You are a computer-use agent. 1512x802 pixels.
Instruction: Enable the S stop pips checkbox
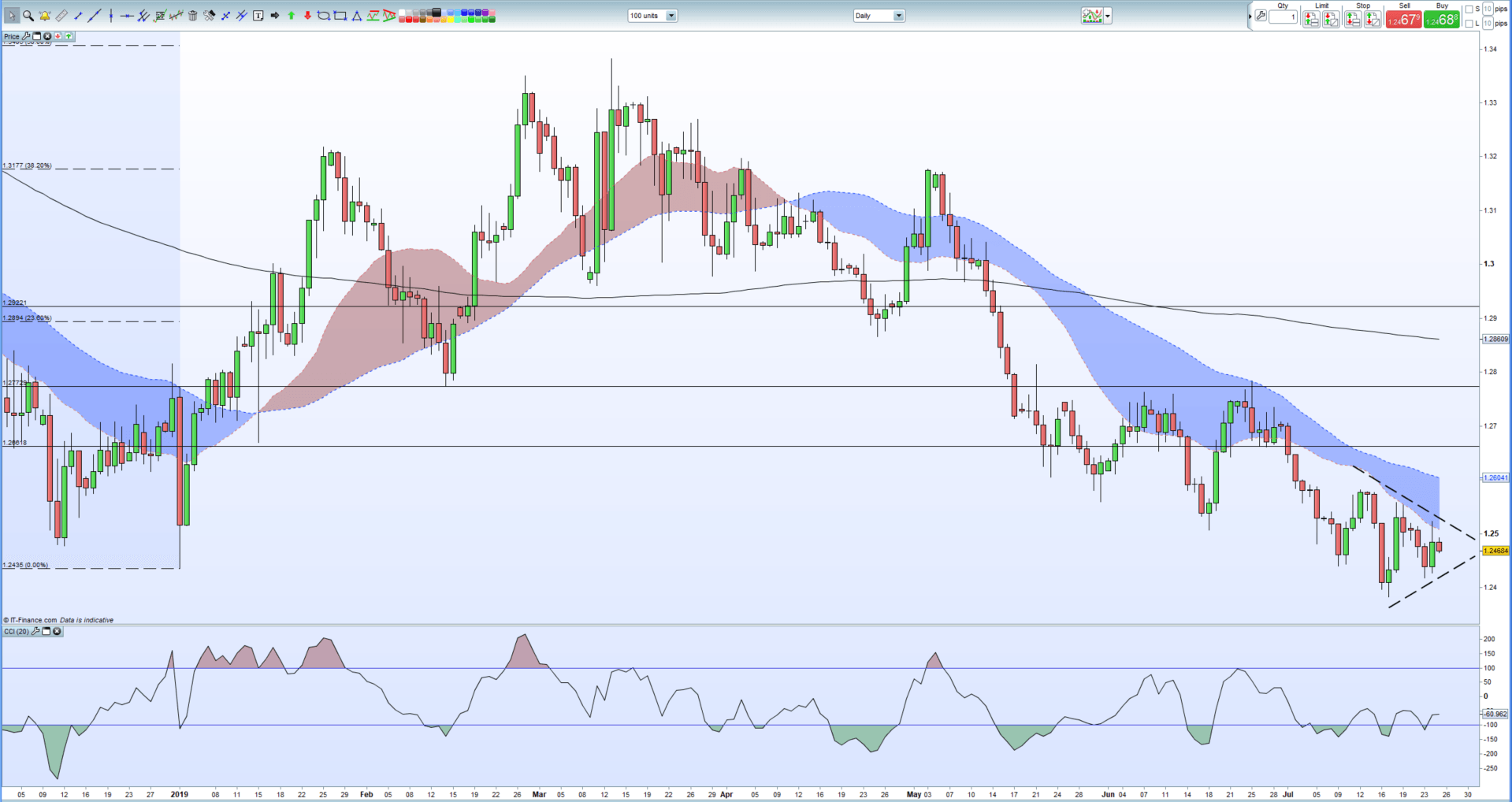point(1469,9)
